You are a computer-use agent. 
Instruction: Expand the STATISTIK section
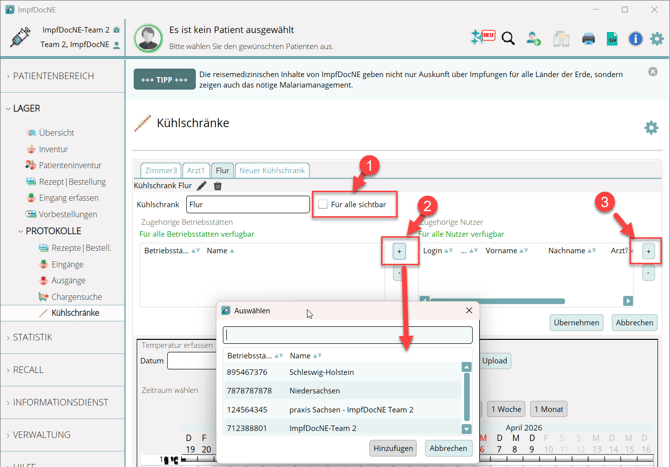coord(33,337)
